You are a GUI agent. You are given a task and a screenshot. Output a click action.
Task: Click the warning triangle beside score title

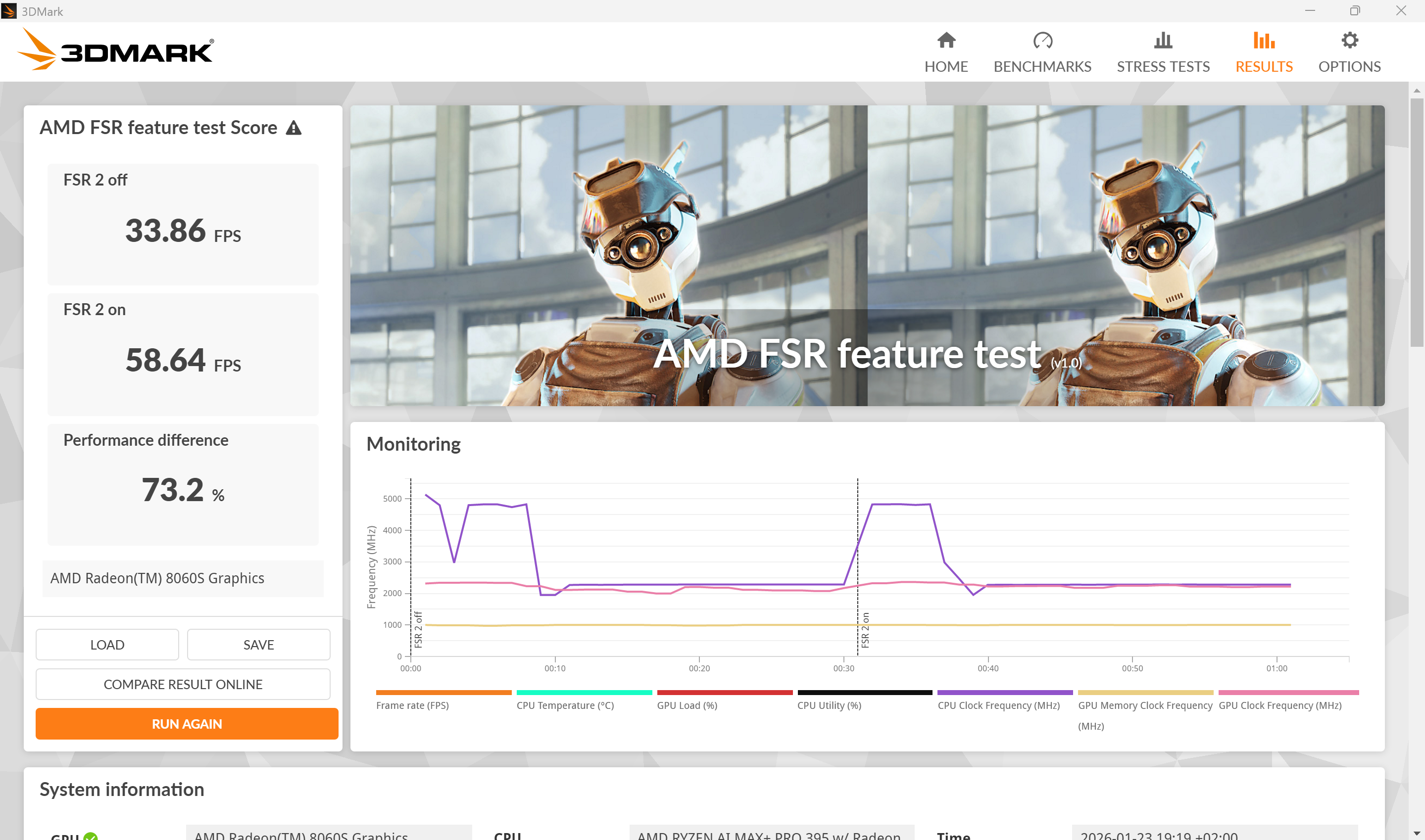(293, 128)
